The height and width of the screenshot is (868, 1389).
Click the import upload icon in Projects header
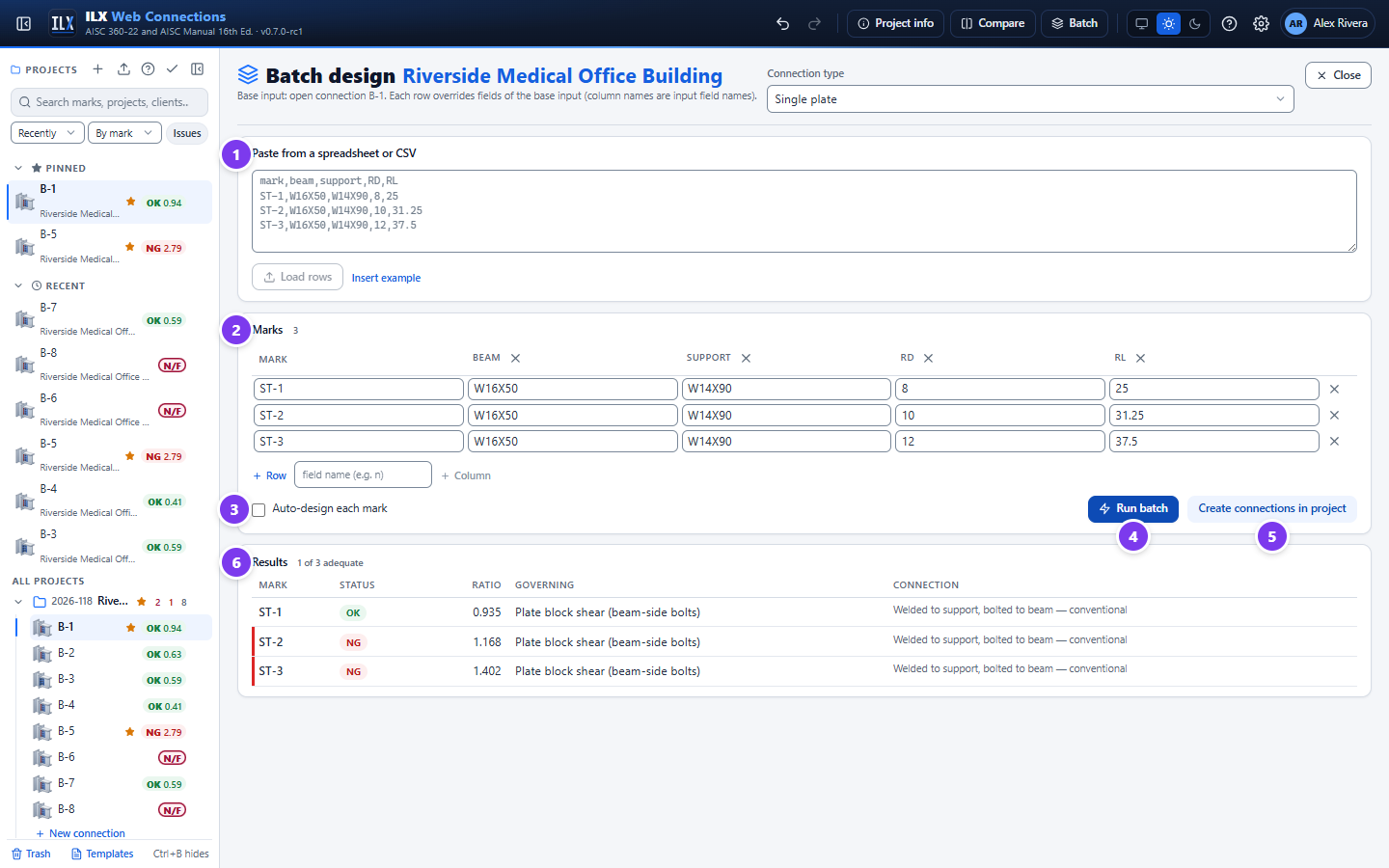pos(123,69)
